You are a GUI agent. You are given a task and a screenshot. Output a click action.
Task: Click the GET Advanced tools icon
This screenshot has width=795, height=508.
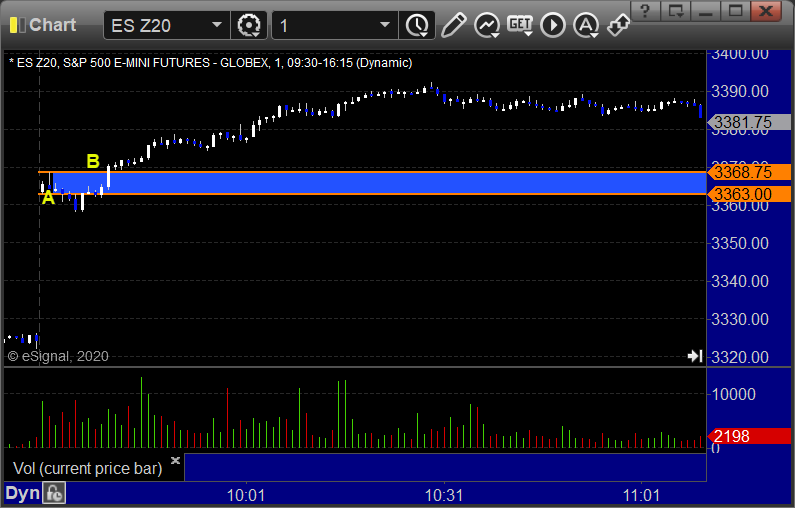(520, 23)
